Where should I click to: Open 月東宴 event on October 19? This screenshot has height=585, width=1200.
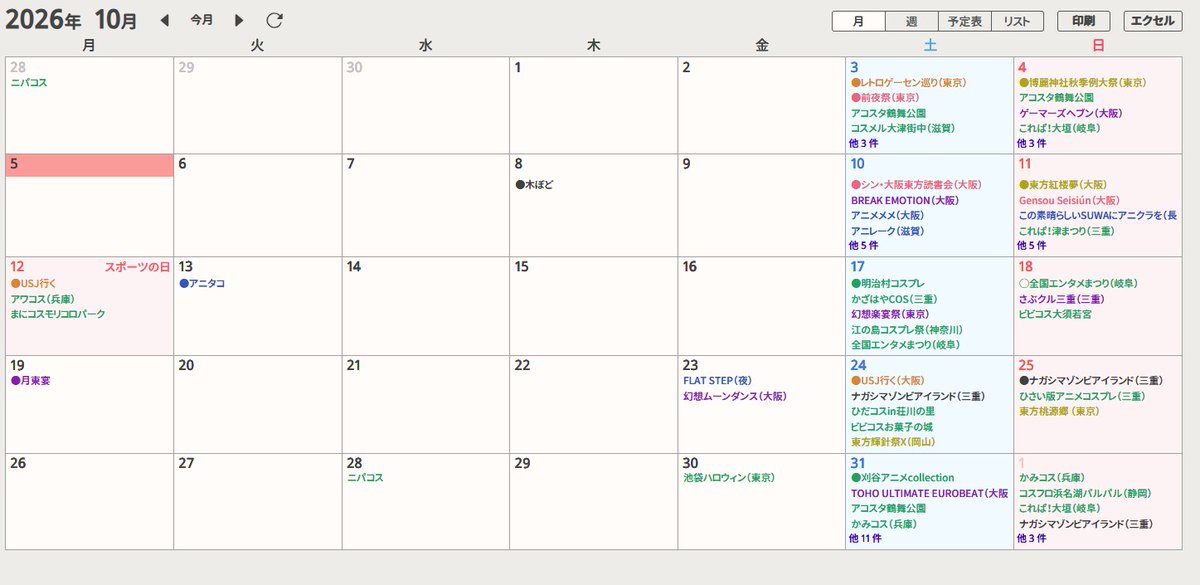[x=30, y=381]
